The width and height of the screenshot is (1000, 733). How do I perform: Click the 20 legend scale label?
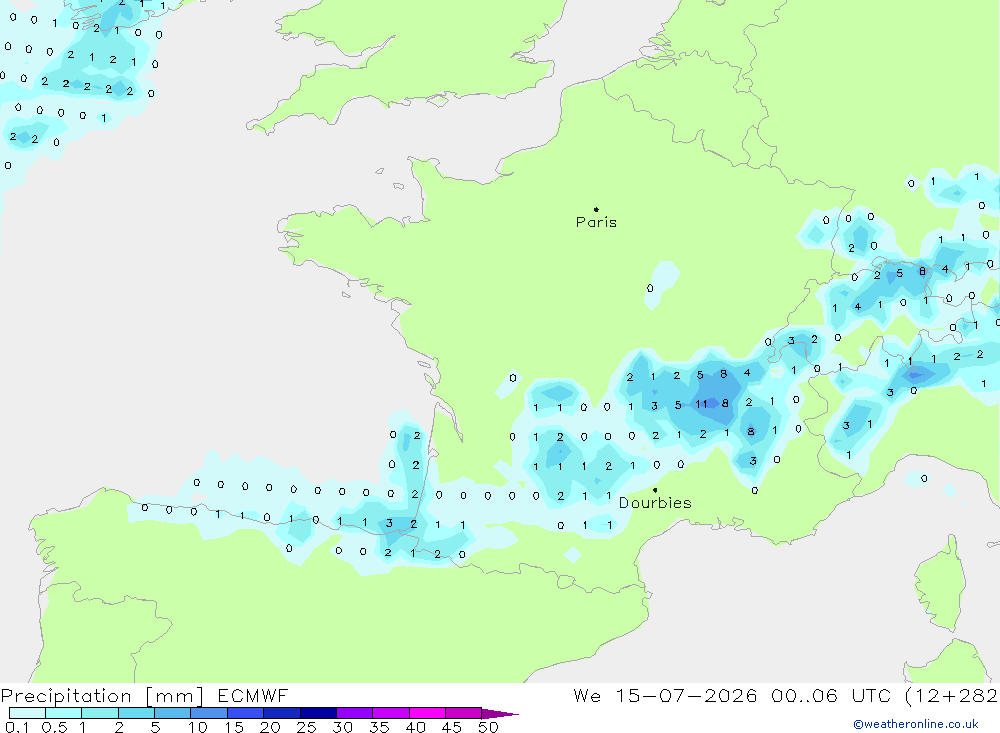270,727
